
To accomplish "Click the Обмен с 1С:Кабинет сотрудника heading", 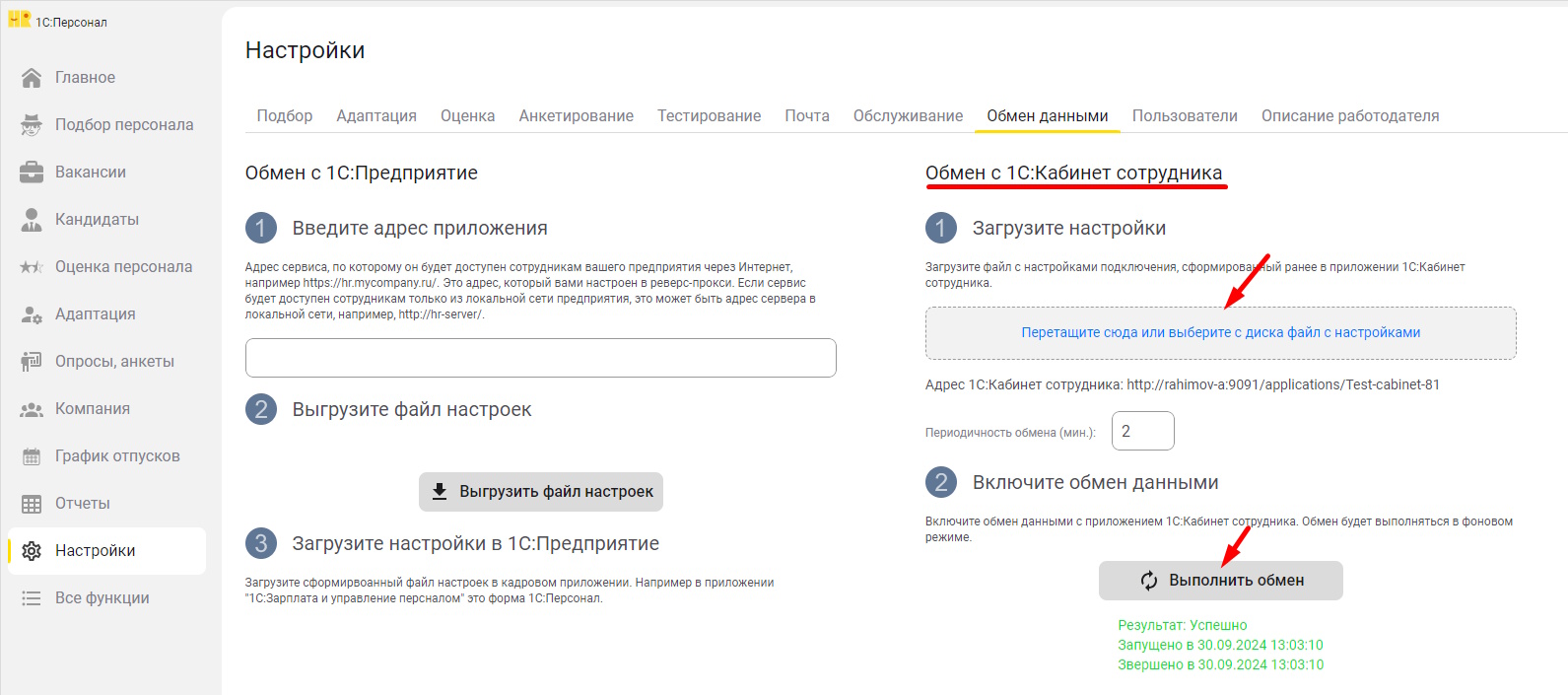I will pos(1073,173).
